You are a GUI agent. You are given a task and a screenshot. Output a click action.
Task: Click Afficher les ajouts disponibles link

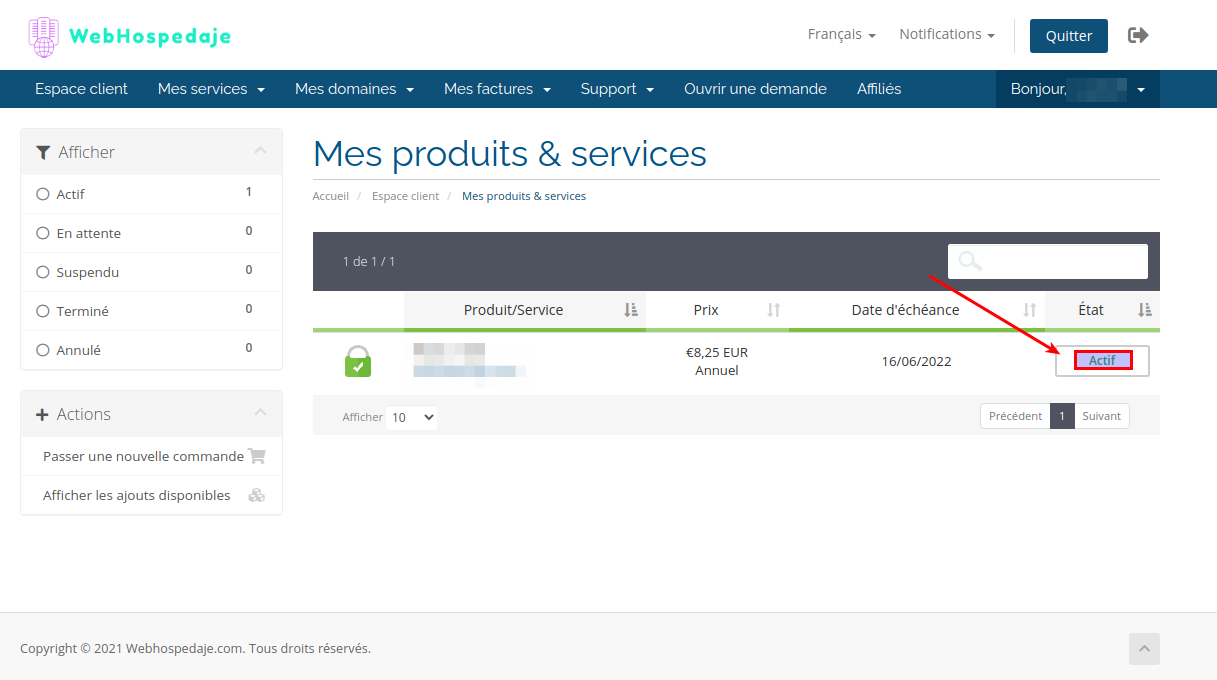pyautogui.click(x=136, y=495)
